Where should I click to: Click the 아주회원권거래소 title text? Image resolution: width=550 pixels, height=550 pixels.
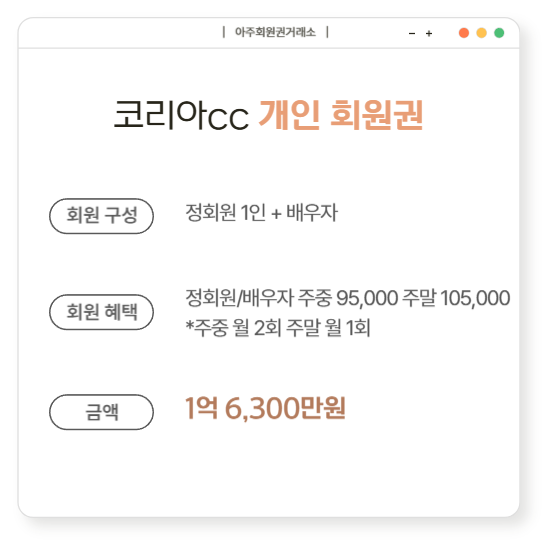pyautogui.click(x=275, y=32)
